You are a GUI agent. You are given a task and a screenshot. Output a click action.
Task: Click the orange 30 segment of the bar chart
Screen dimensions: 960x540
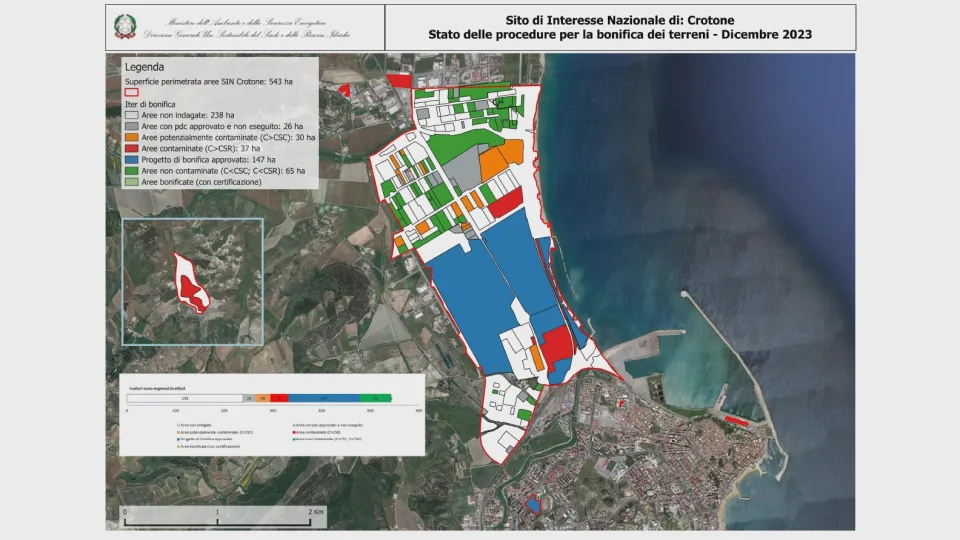[263, 398]
